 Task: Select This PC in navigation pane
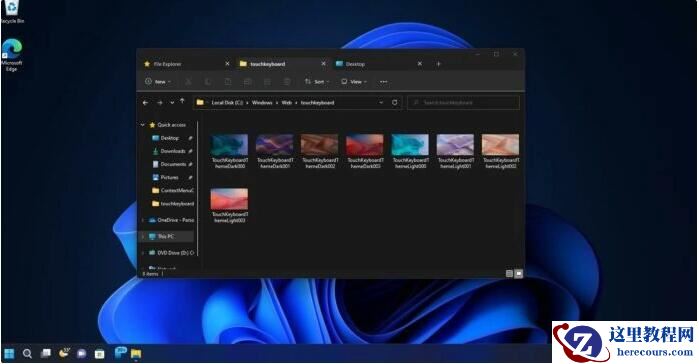(x=167, y=237)
